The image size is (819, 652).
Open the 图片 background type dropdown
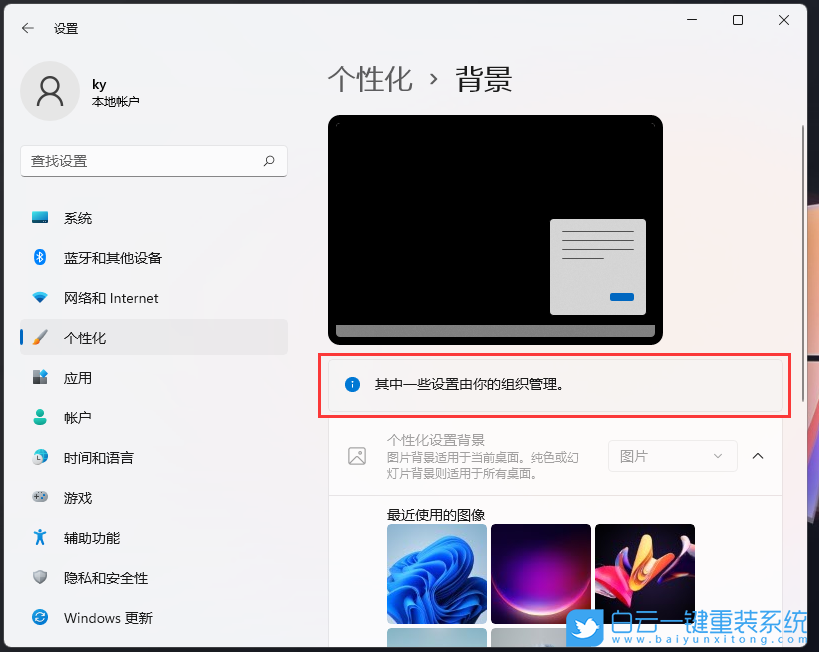(672, 456)
